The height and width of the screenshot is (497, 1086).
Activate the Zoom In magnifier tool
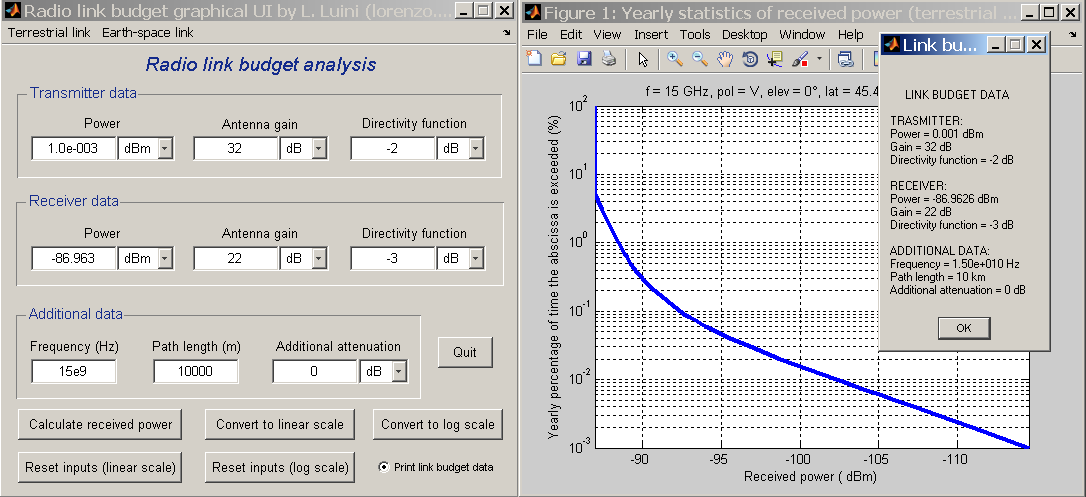[675, 59]
